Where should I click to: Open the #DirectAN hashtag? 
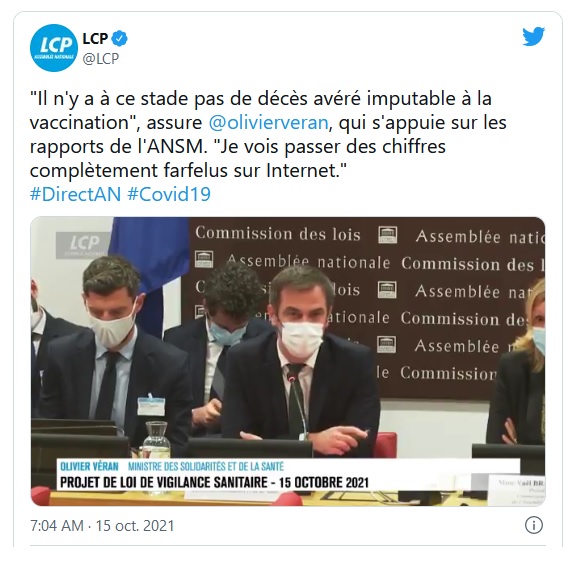click(x=75, y=194)
